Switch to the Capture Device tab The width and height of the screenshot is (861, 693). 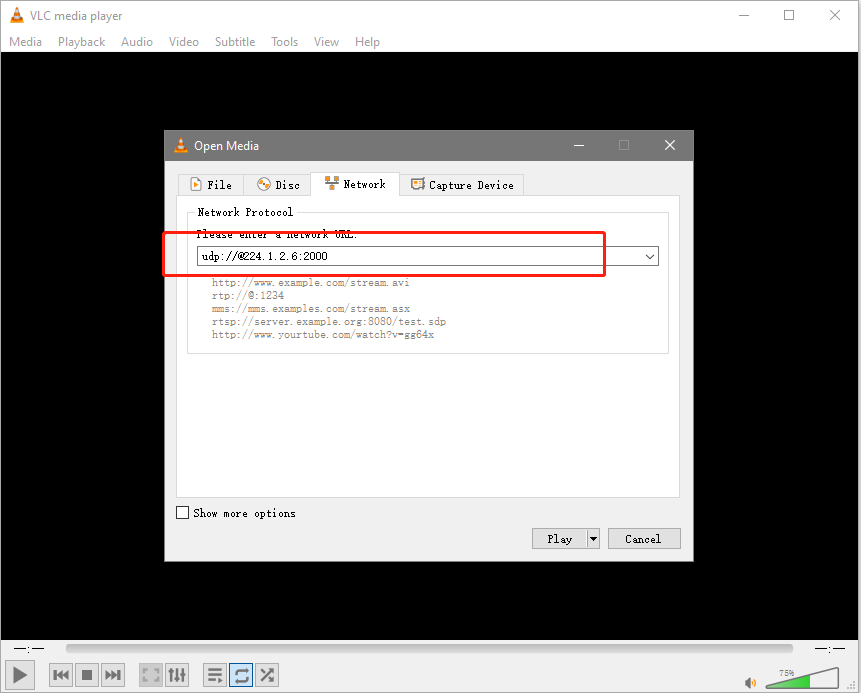pyautogui.click(x=462, y=185)
